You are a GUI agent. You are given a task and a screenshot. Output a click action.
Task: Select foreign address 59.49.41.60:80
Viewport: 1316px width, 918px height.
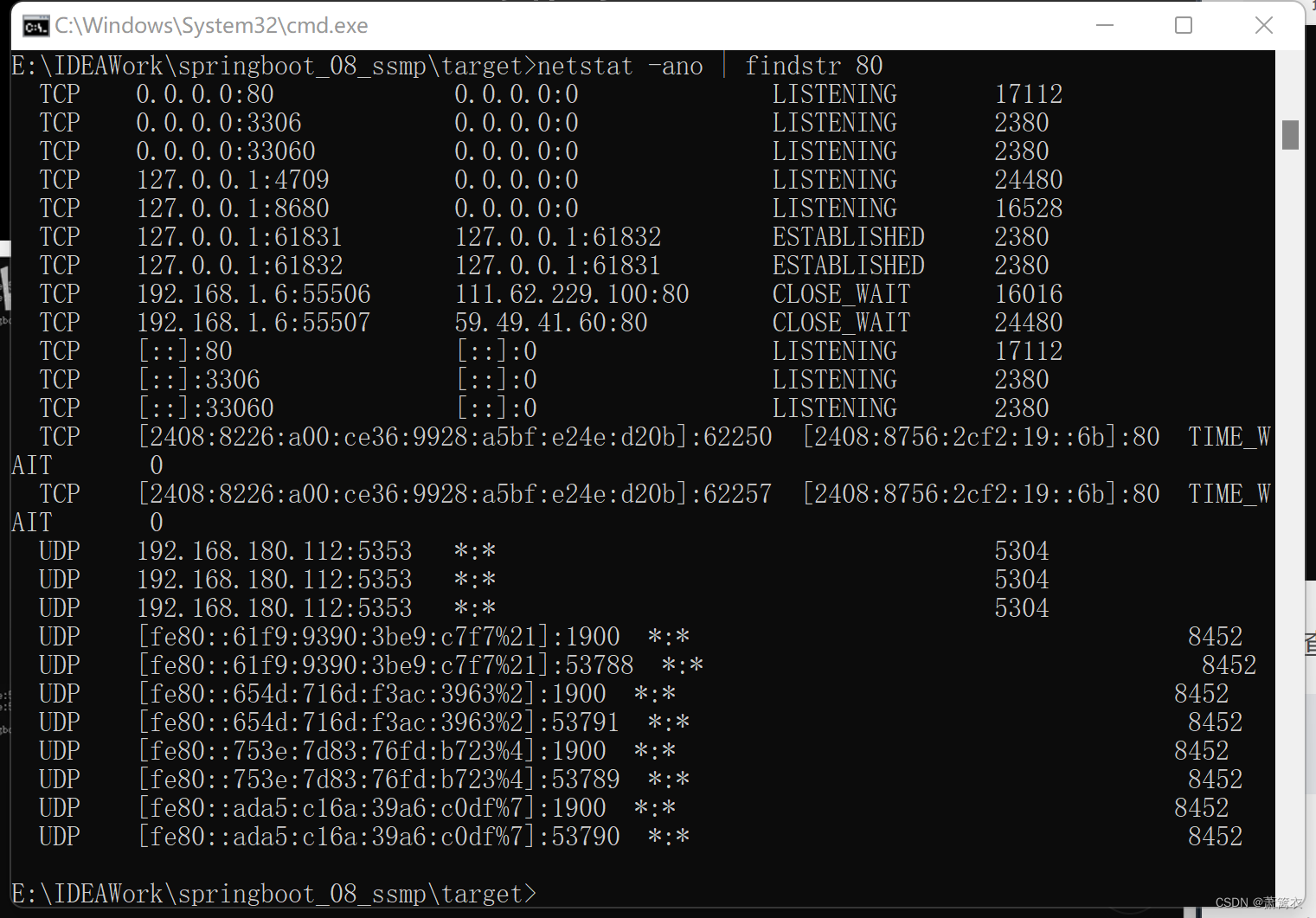[x=551, y=323]
